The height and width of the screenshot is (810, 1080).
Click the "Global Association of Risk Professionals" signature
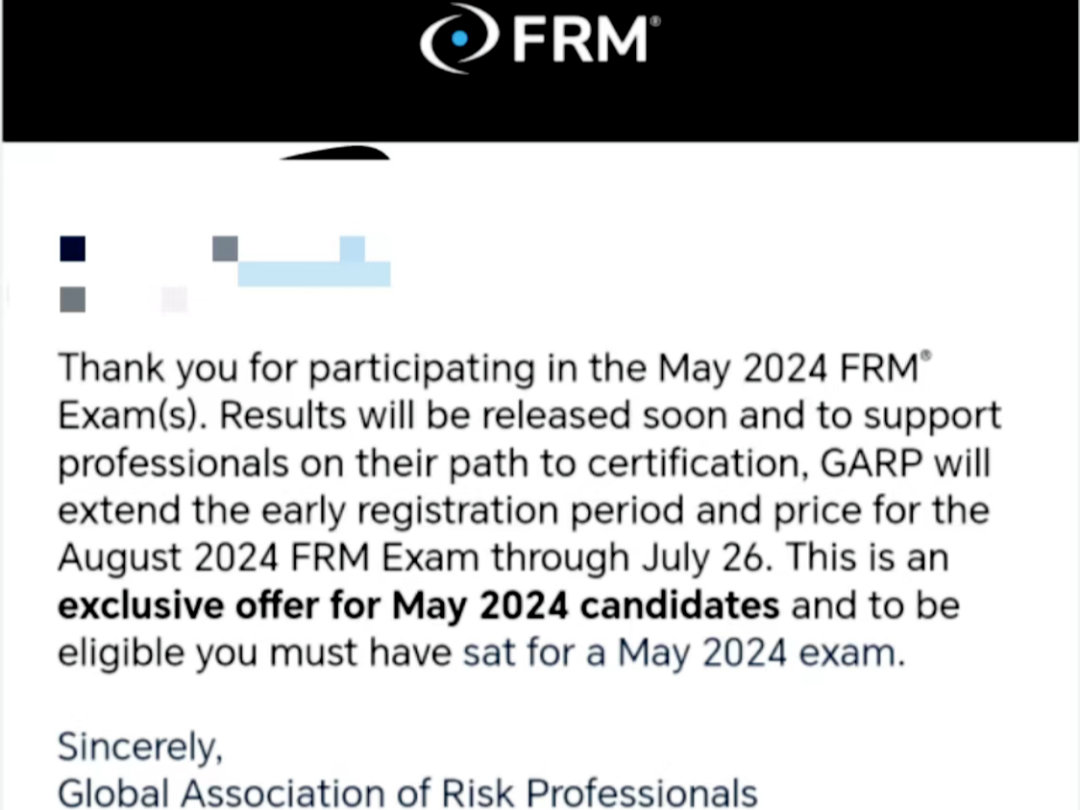(407, 793)
